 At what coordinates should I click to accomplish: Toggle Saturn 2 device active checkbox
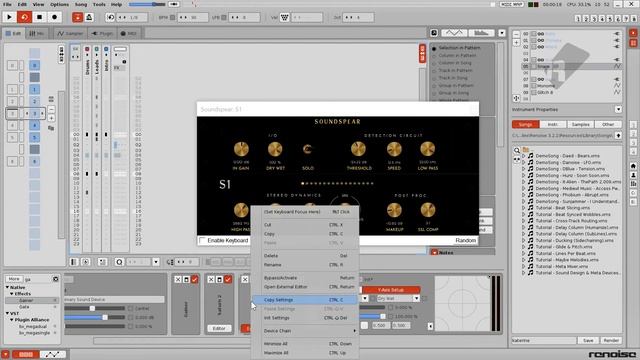(228, 279)
